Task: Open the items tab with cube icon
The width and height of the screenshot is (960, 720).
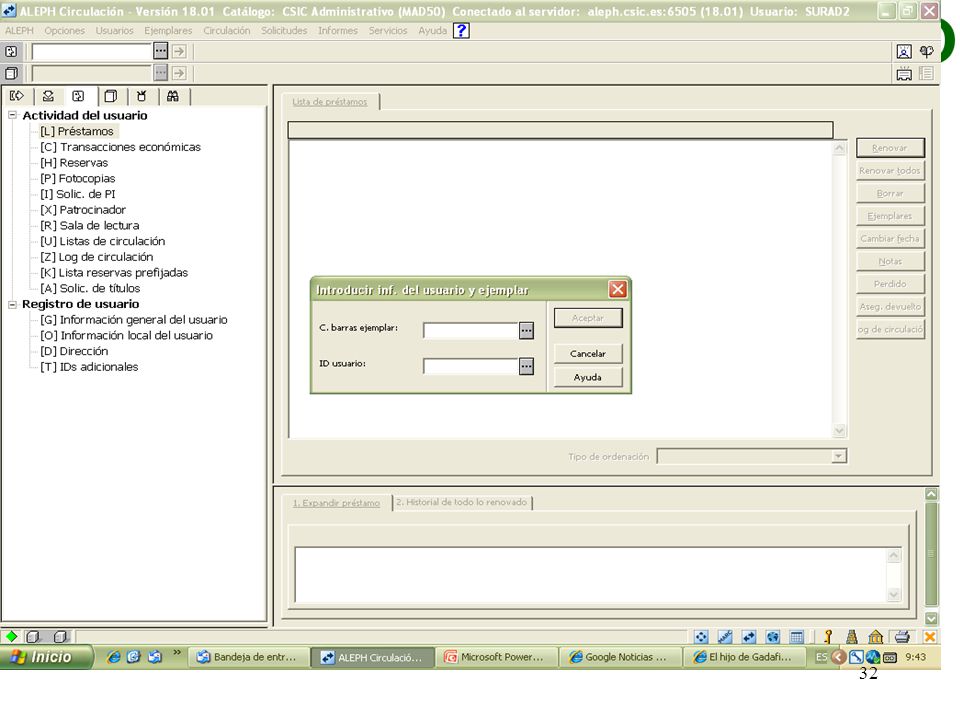Action: [111, 96]
